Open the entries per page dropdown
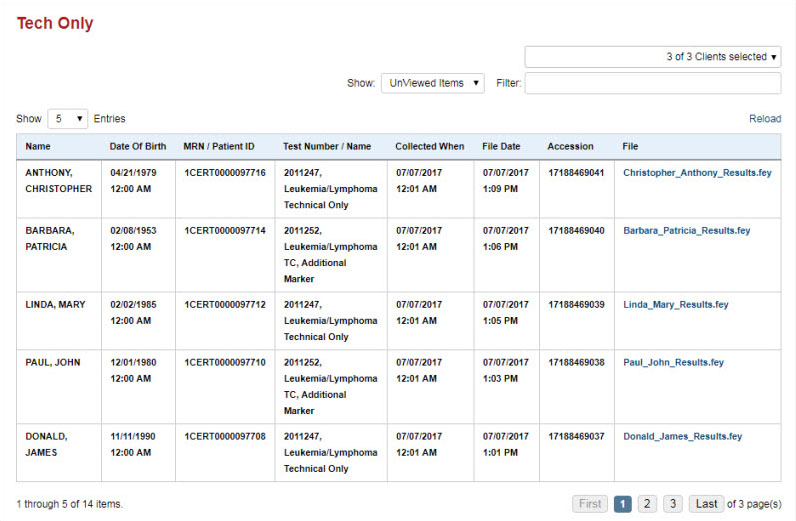796x521 pixels. [66, 119]
